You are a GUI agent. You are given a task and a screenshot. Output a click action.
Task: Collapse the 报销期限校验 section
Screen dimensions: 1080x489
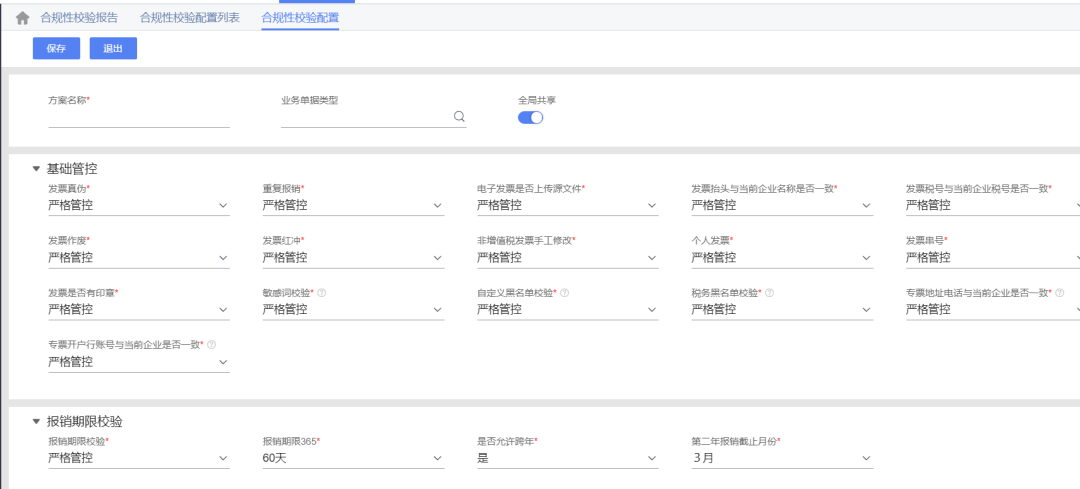tap(37, 422)
